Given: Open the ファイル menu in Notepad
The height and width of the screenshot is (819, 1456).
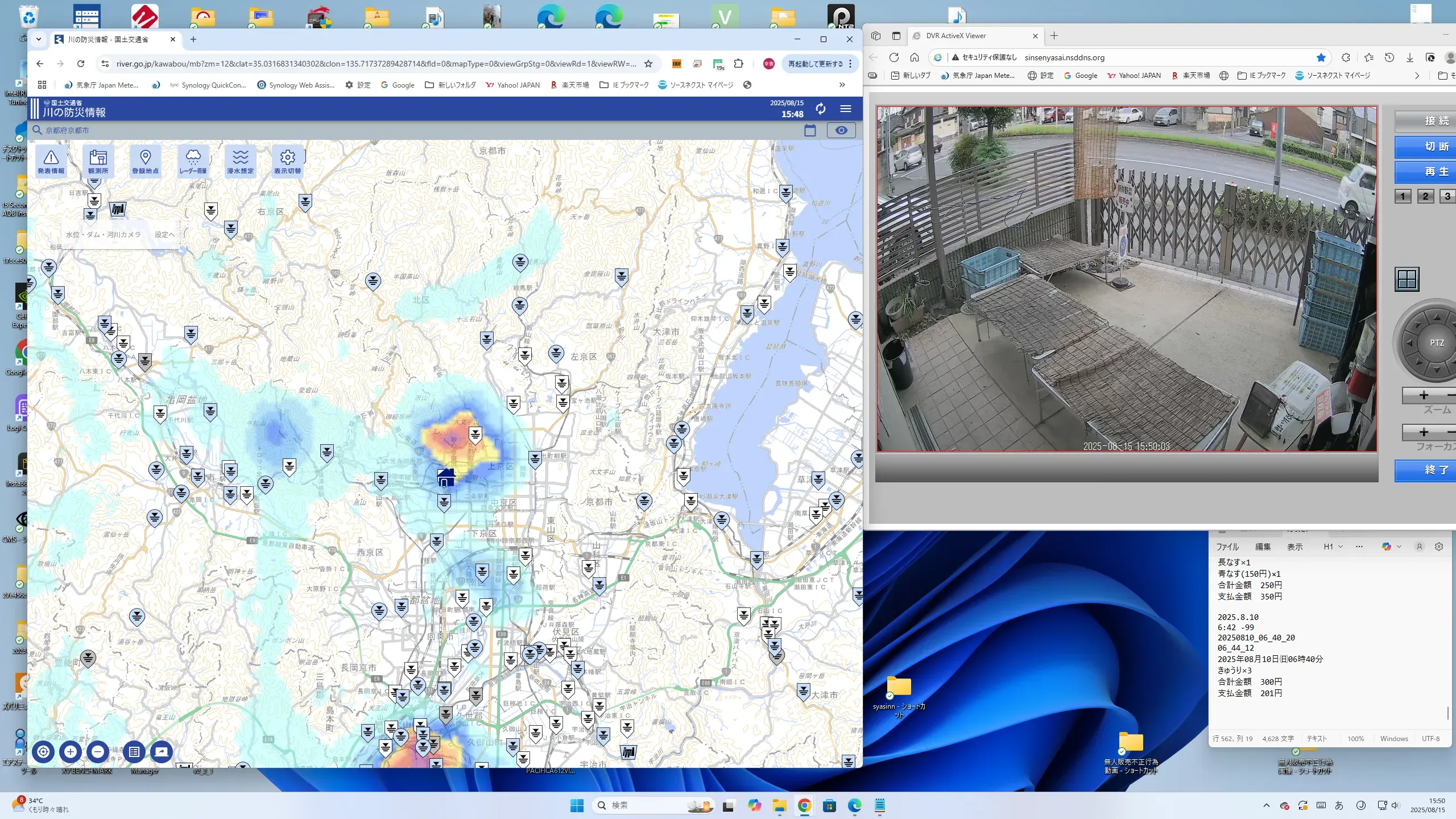Looking at the screenshot, I should click(1227, 547).
